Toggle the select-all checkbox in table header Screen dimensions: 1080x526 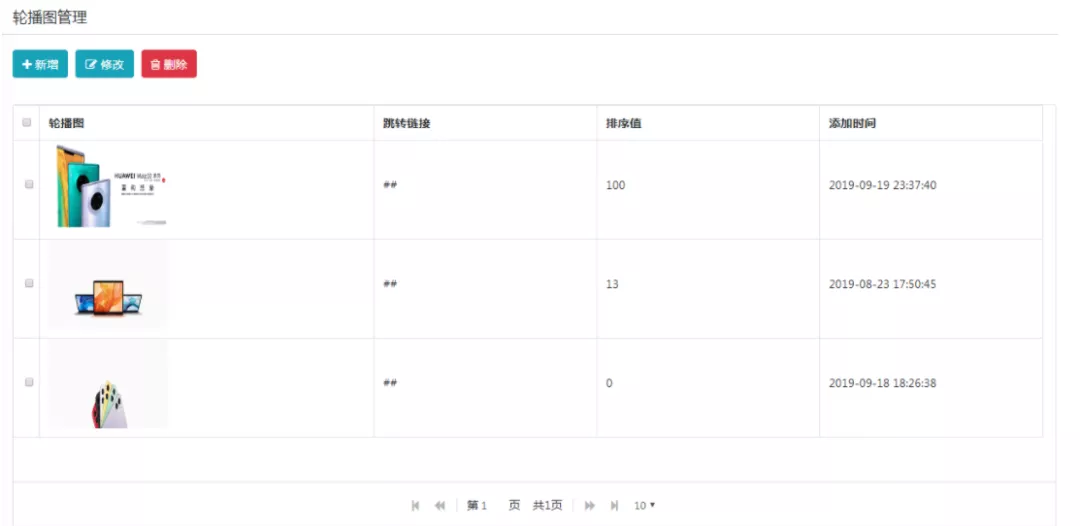27,123
